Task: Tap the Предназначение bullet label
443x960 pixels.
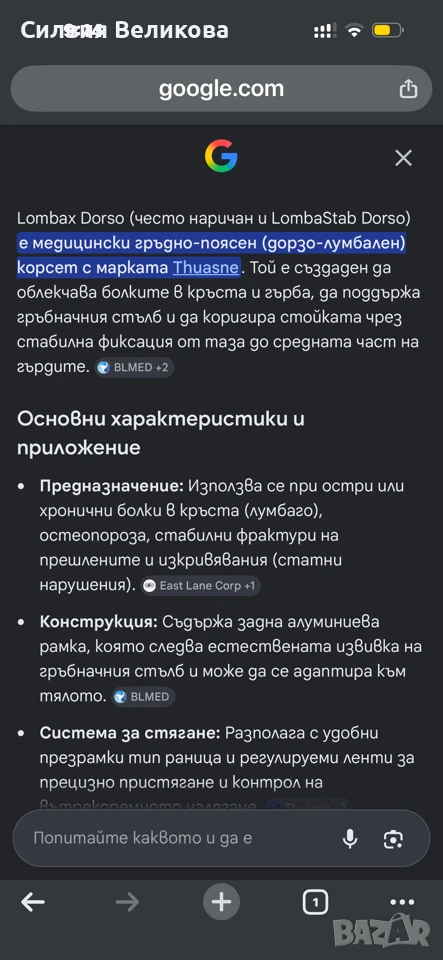Action: coord(111,486)
